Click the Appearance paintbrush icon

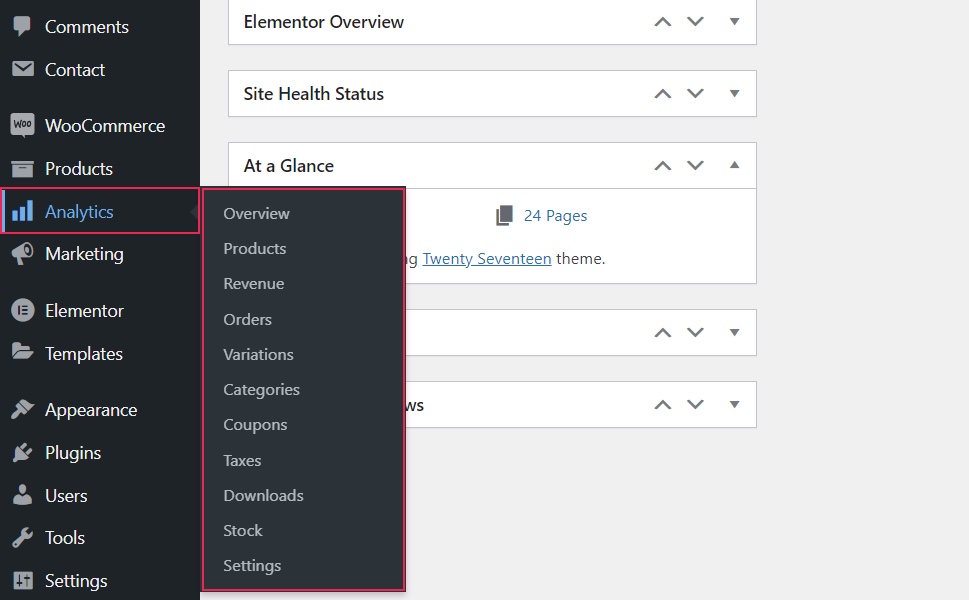[x=22, y=410]
